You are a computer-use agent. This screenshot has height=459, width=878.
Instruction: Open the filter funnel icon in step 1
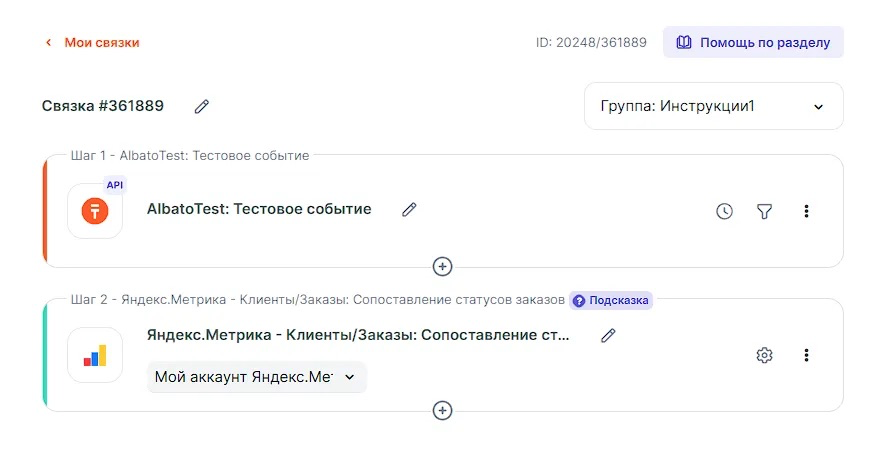tap(764, 211)
